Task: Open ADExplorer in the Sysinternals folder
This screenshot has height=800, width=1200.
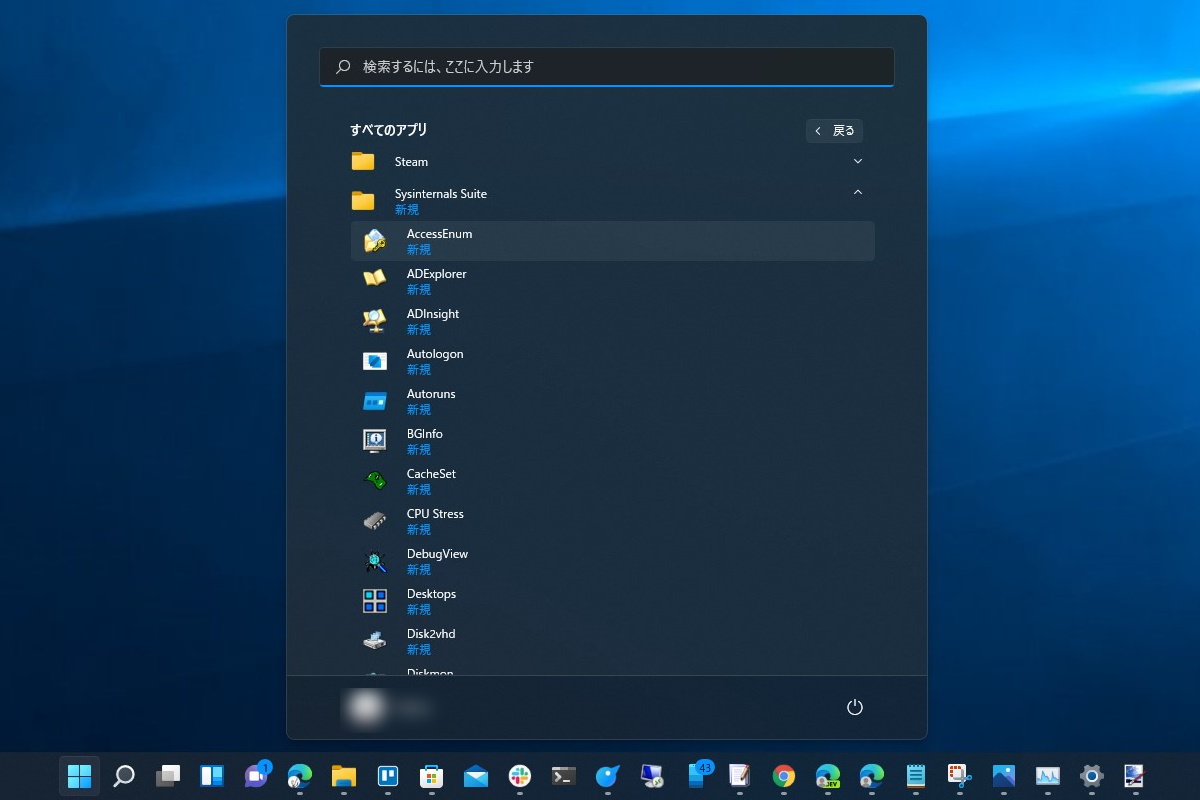Action: point(612,281)
